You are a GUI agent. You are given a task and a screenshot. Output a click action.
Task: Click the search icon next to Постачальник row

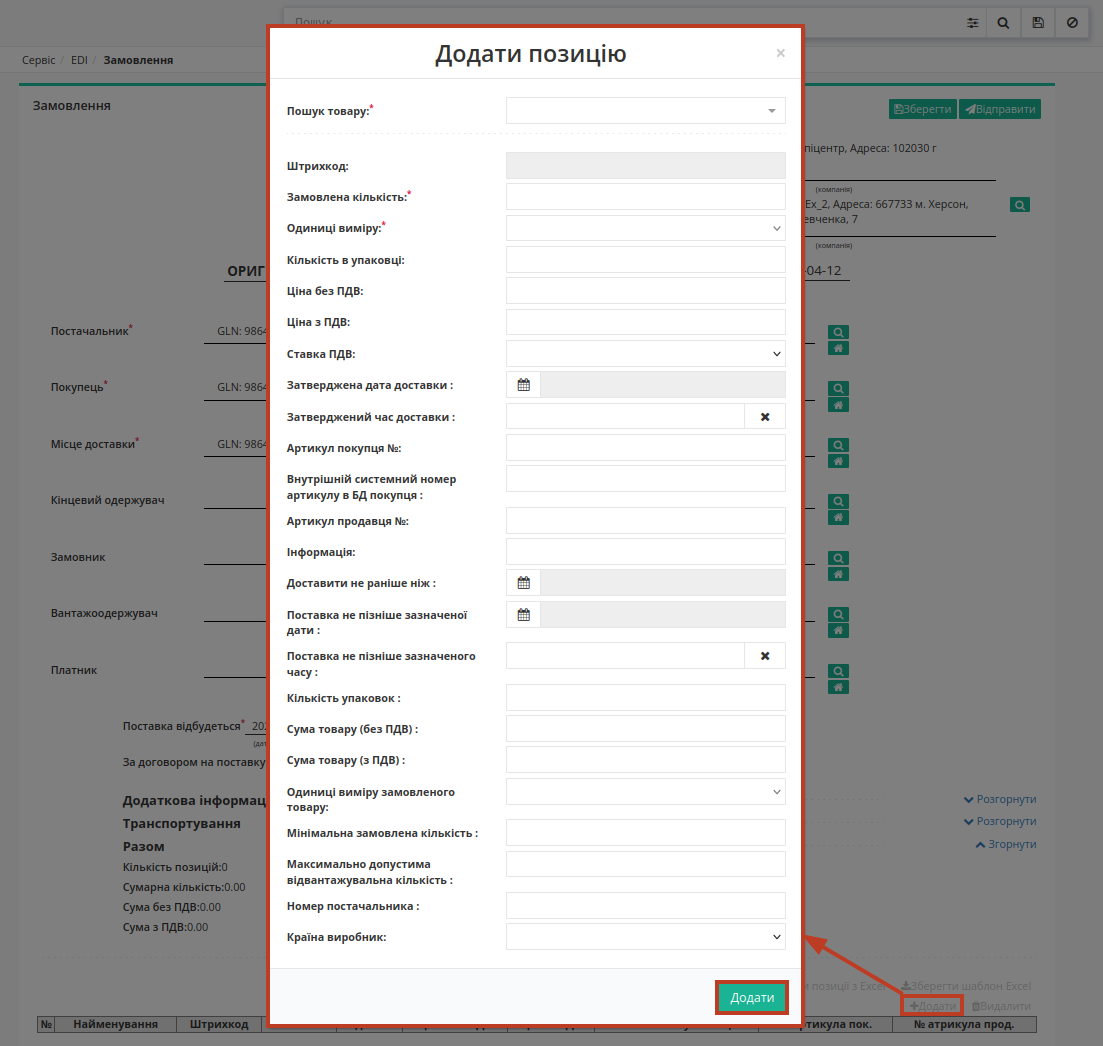click(839, 332)
